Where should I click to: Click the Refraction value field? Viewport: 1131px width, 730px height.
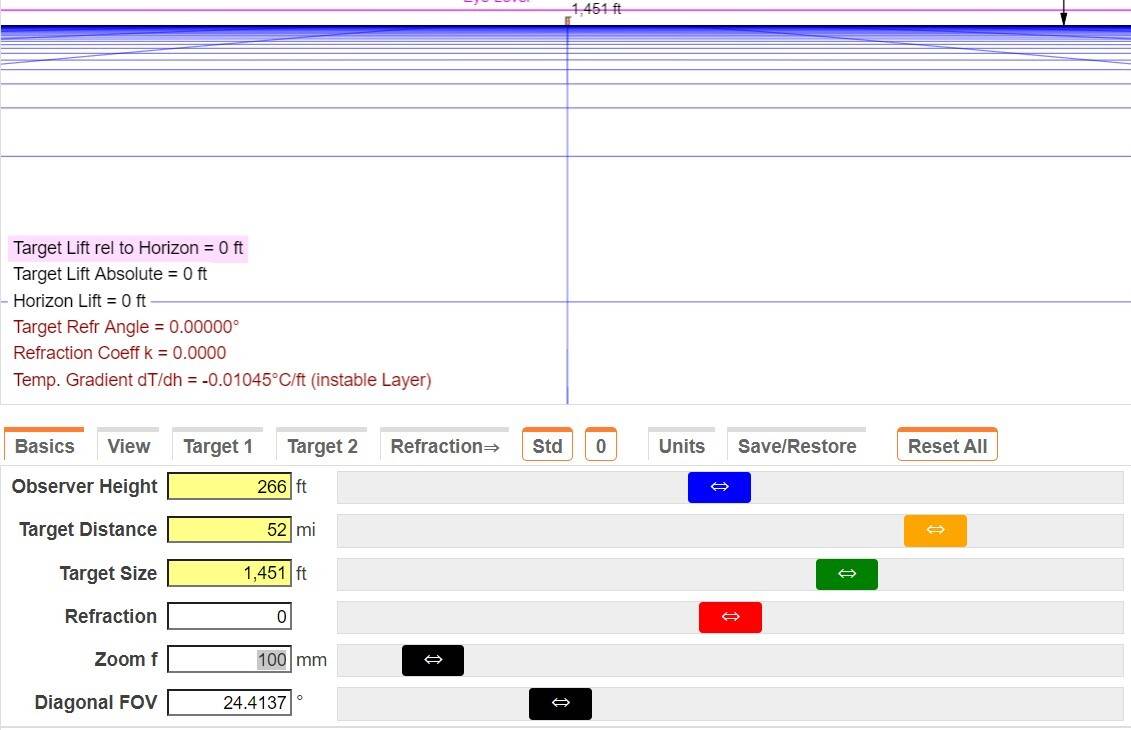point(229,617)
